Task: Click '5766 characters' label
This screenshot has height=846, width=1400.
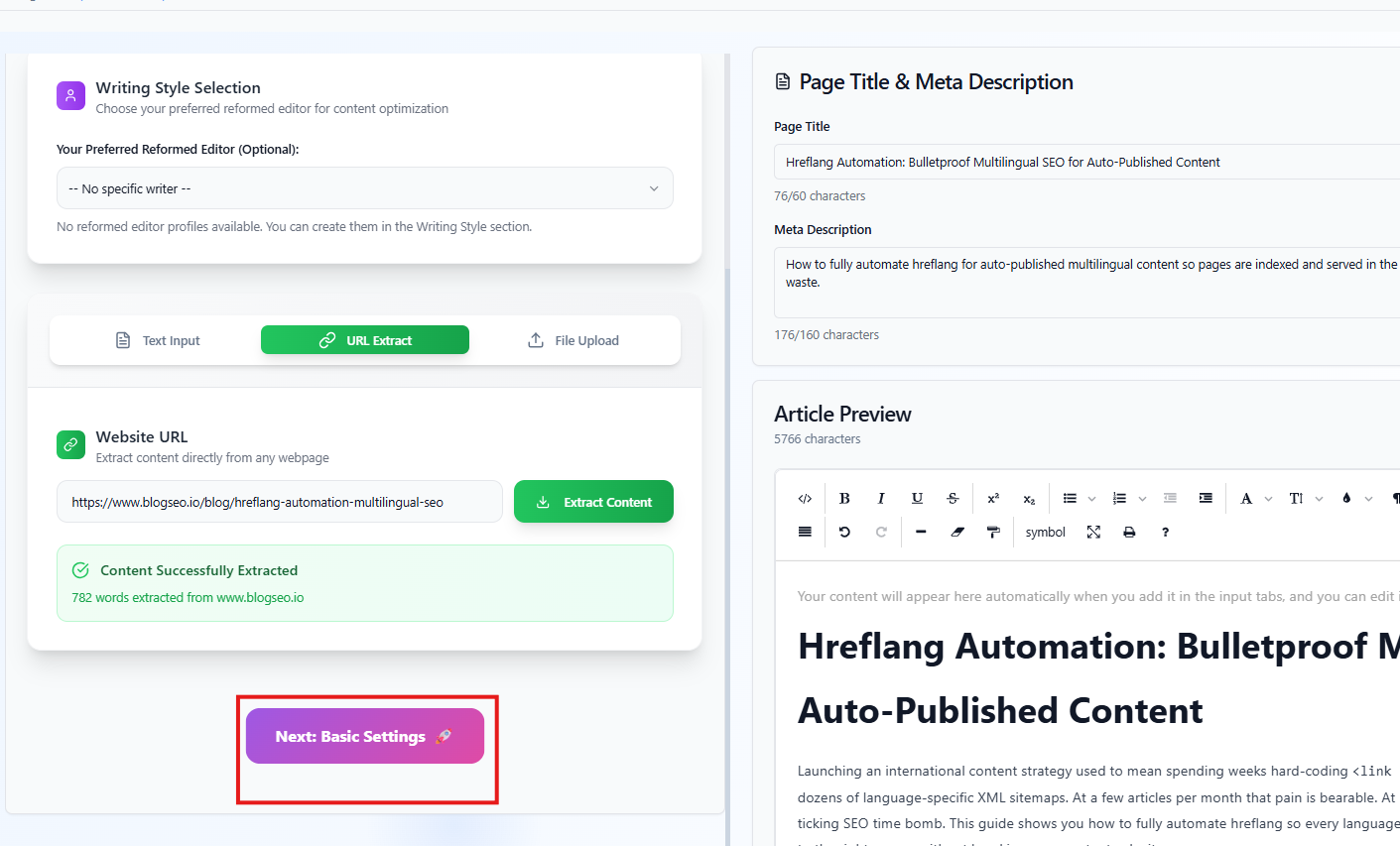Action: (818, 438)
